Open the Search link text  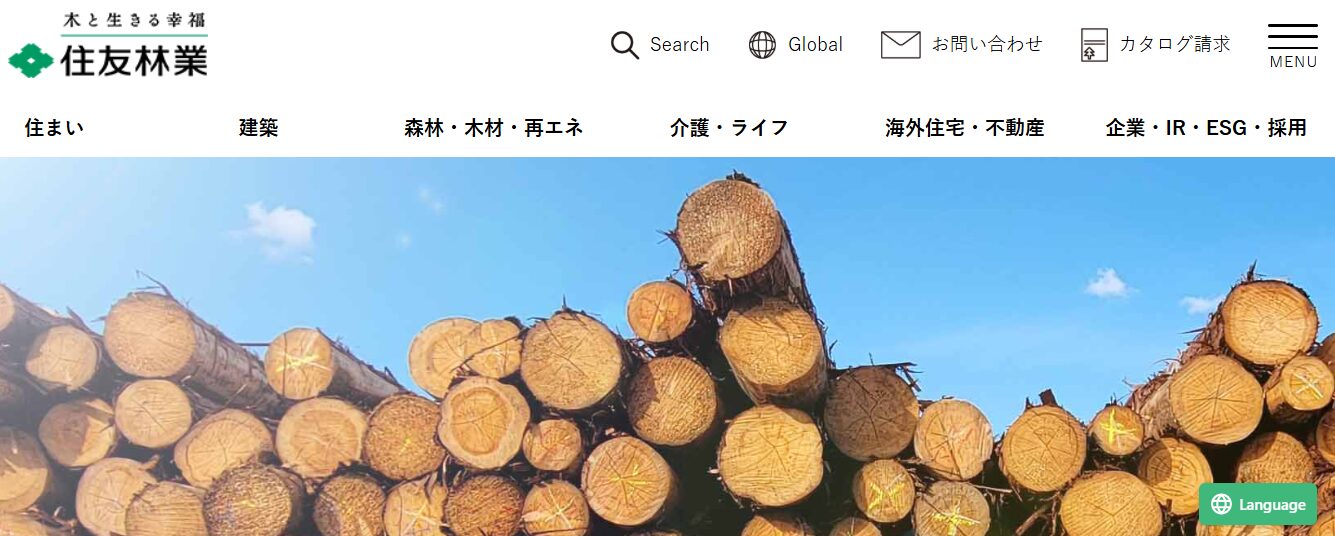680,45
